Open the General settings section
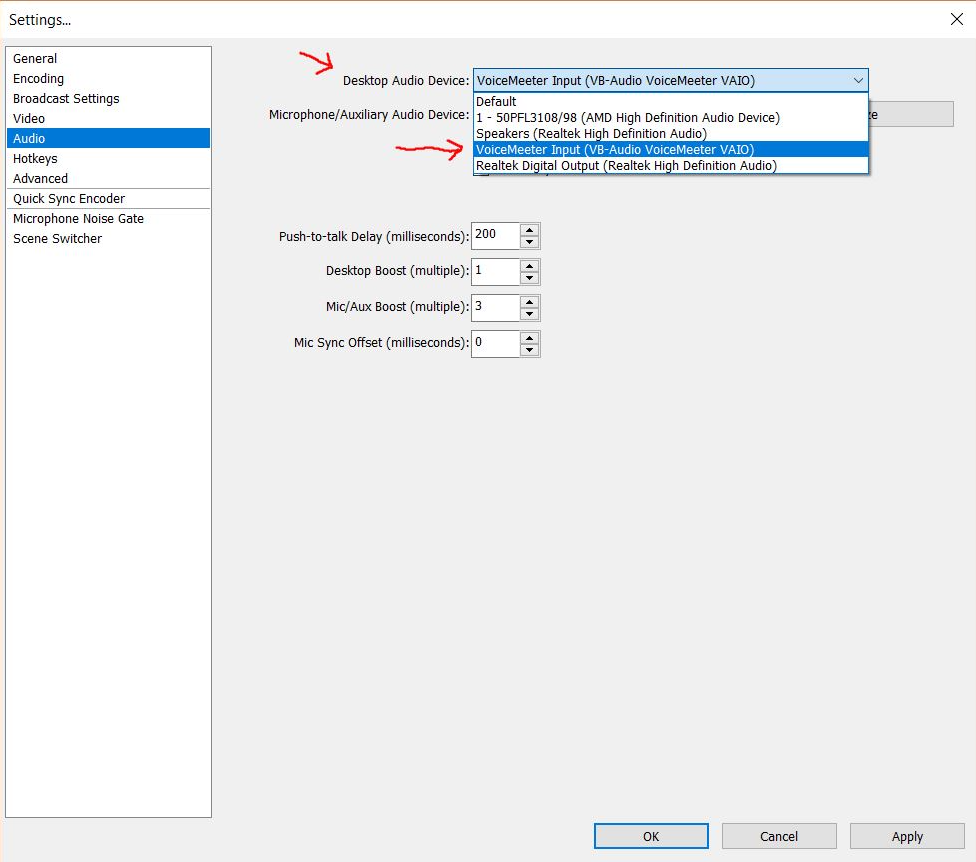This screenshot has height=862, width=976. (108, 59)
